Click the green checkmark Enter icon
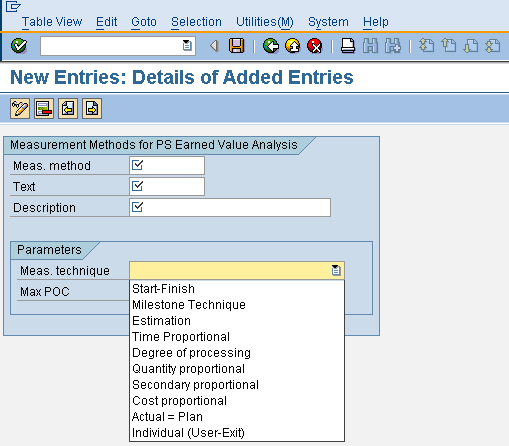 tap(19, 46)
